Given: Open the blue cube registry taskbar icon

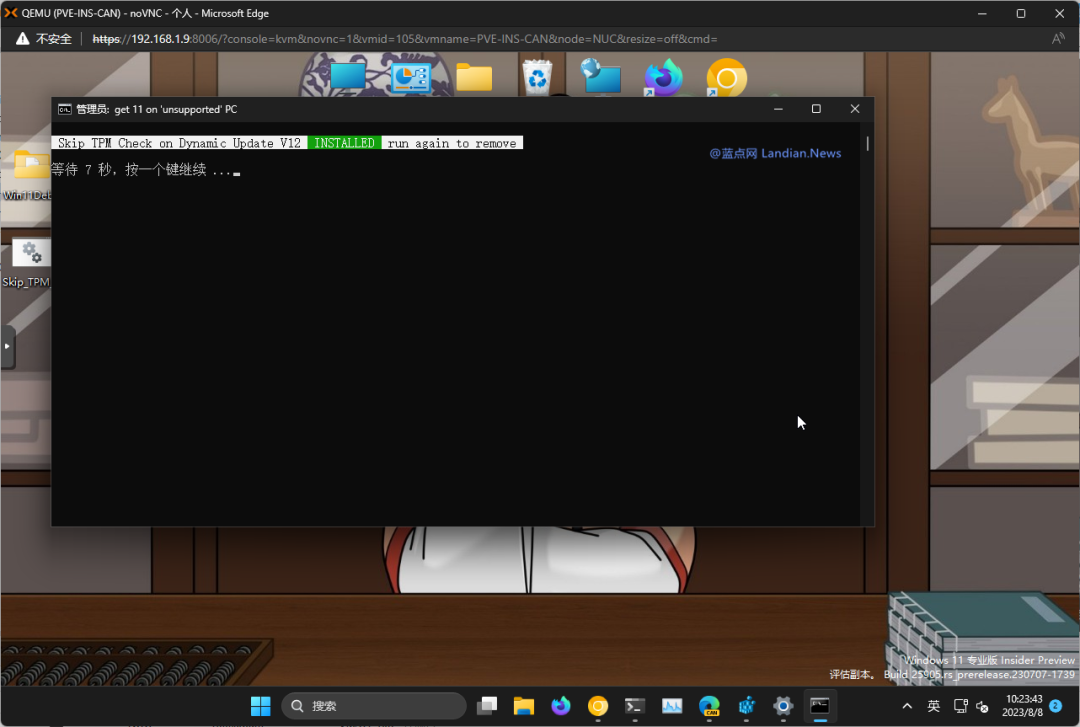Looking at the screenshot, I should point(747,706).
